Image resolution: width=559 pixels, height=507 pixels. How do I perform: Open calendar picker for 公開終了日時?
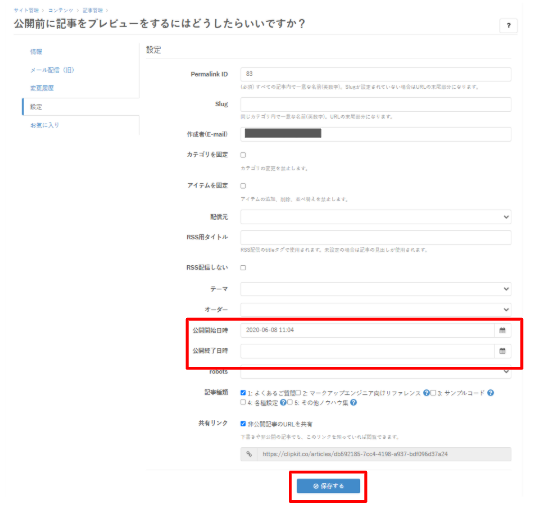coord(502,351)
